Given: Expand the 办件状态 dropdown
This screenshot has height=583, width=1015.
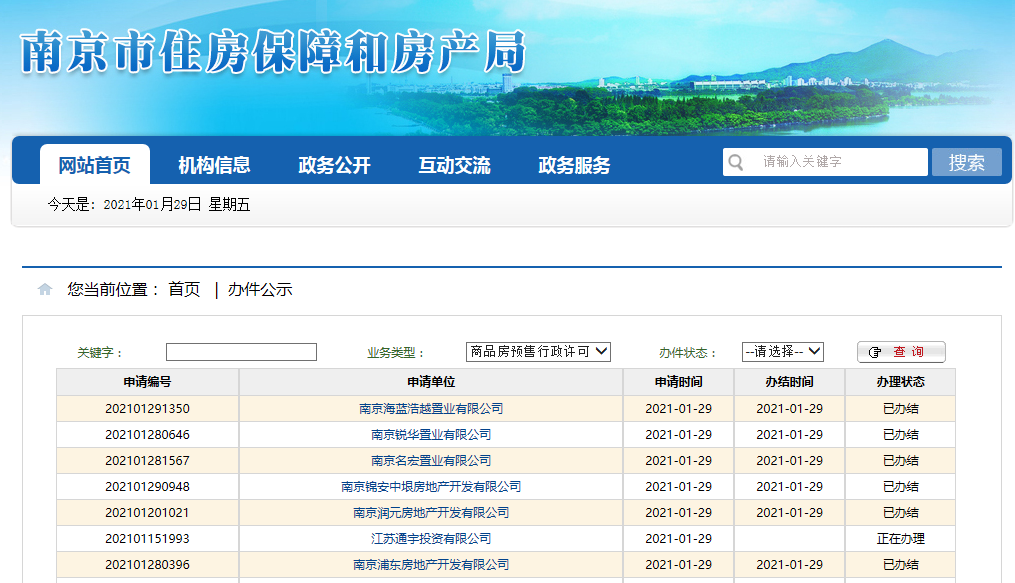Looking at the screenshot, I should tap(782, 352).
